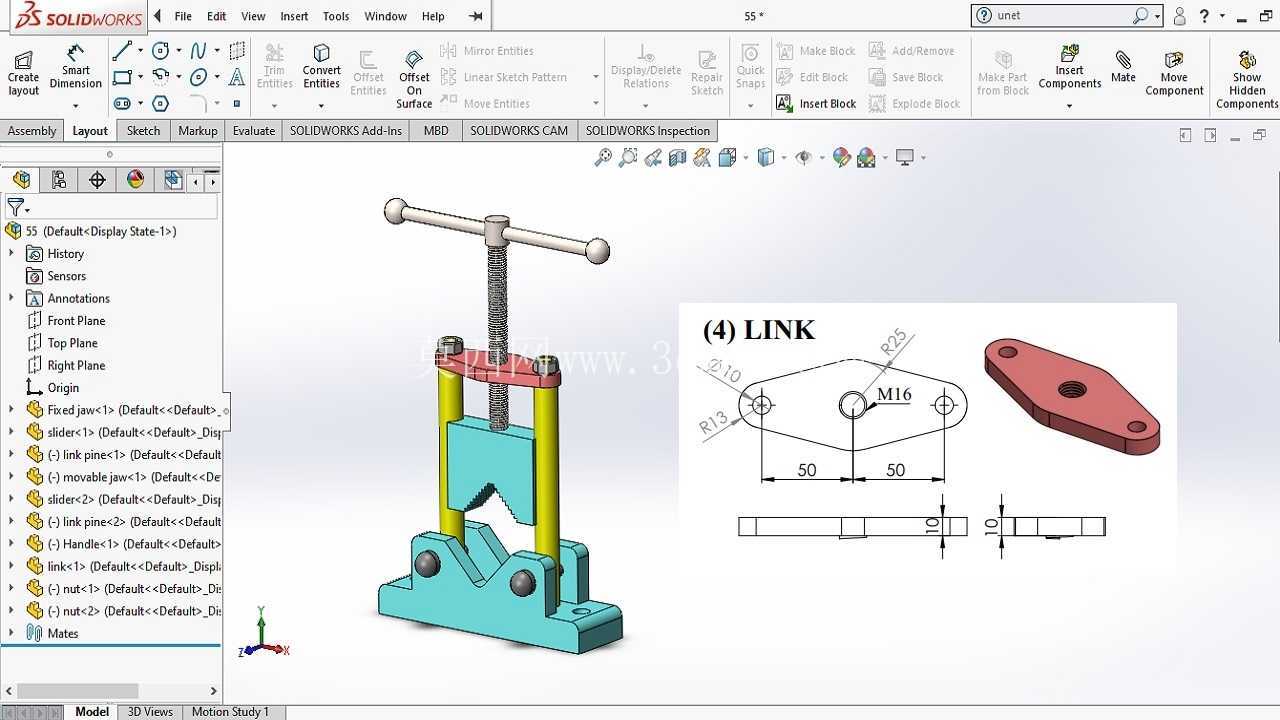Select the Top Plane item
Screen dimensions: 1280x720
[x=63, y=343]
